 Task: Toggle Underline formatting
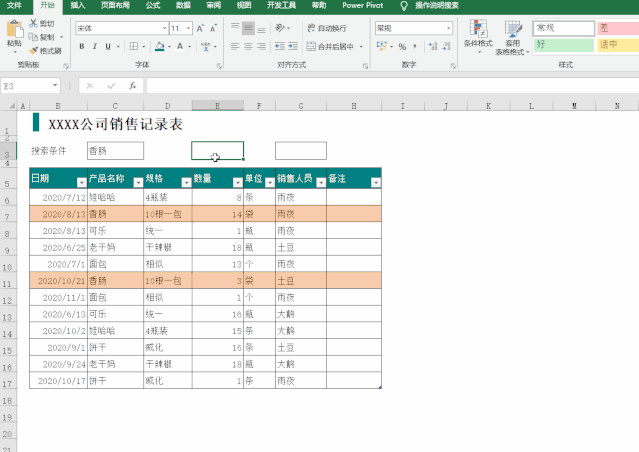pos(108,46)
